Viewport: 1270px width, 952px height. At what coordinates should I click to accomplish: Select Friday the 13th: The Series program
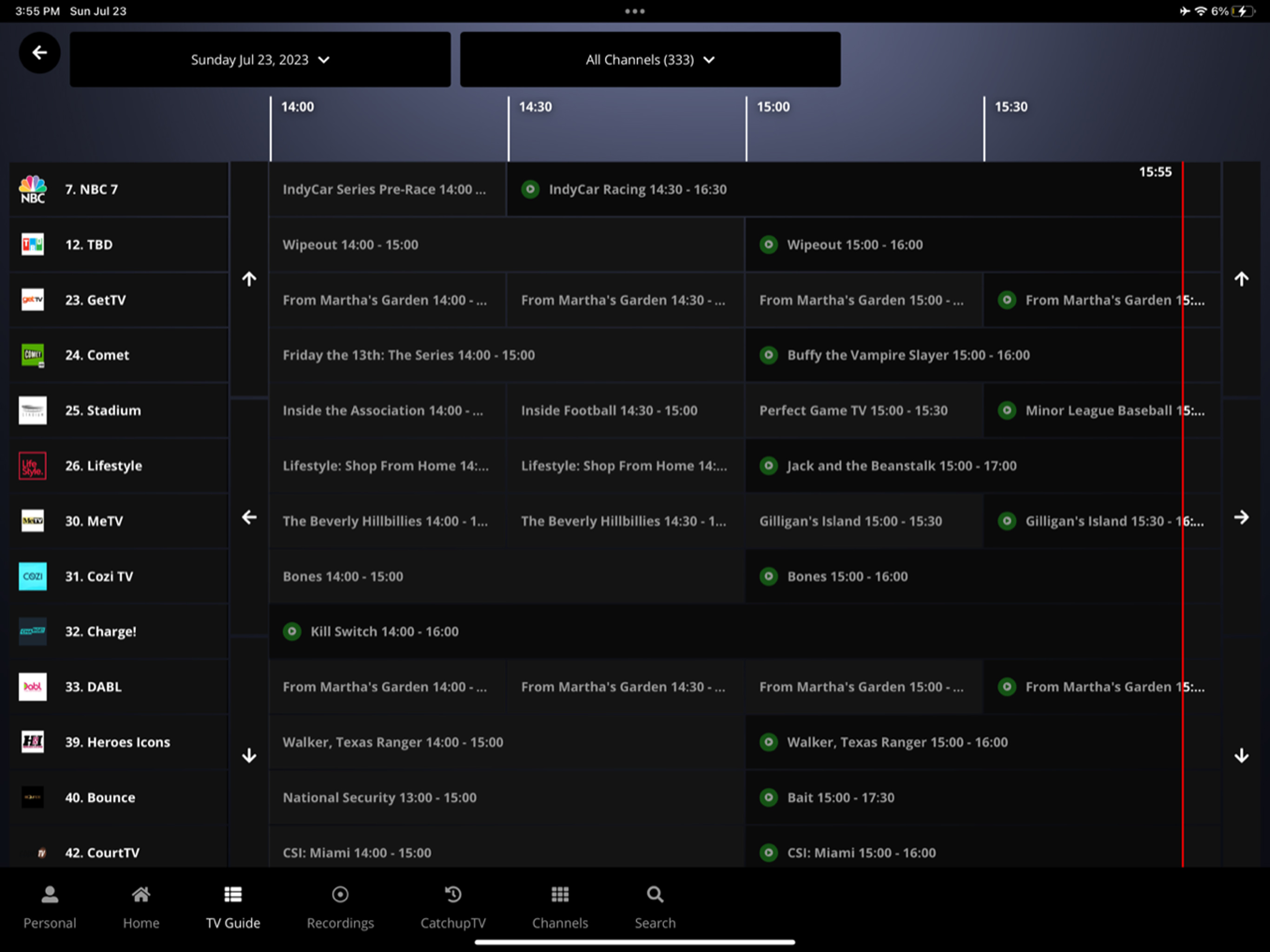pyautogui.click(x=506, y=355)
